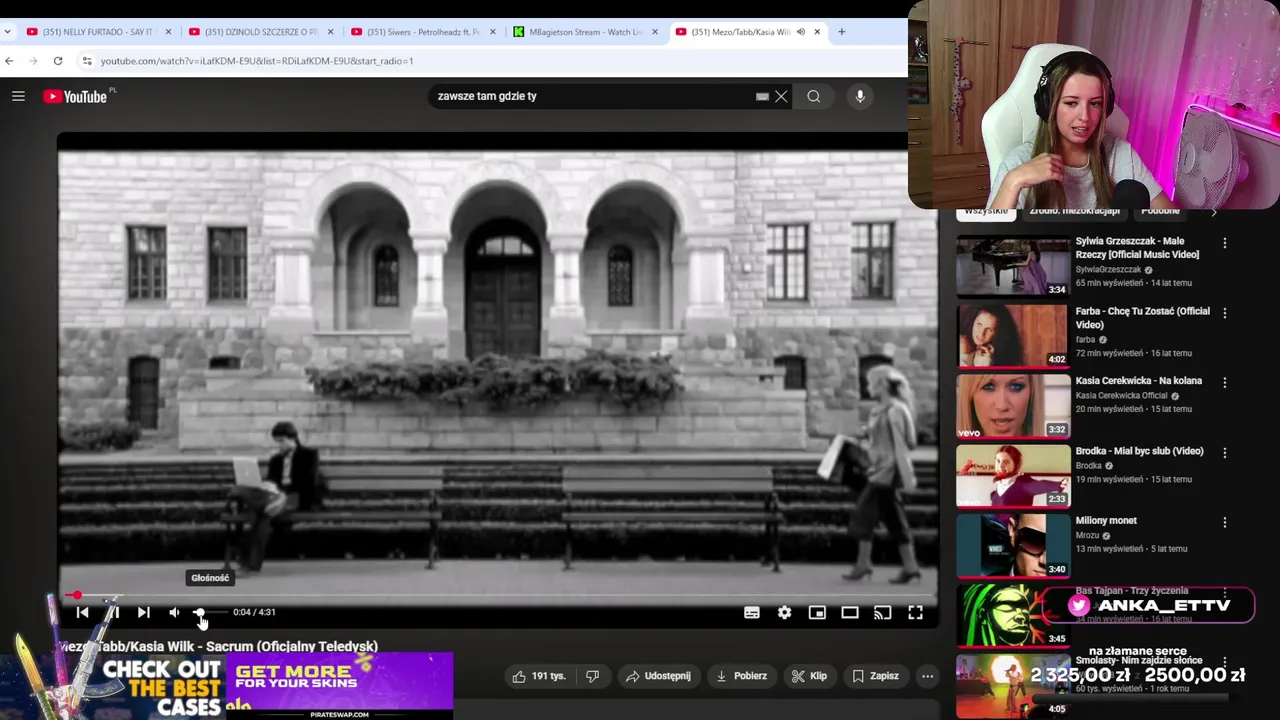Mute audio icon on Mezo/Tabb tab
This screenshot has width=1280, height=720.
pos(800,32)
